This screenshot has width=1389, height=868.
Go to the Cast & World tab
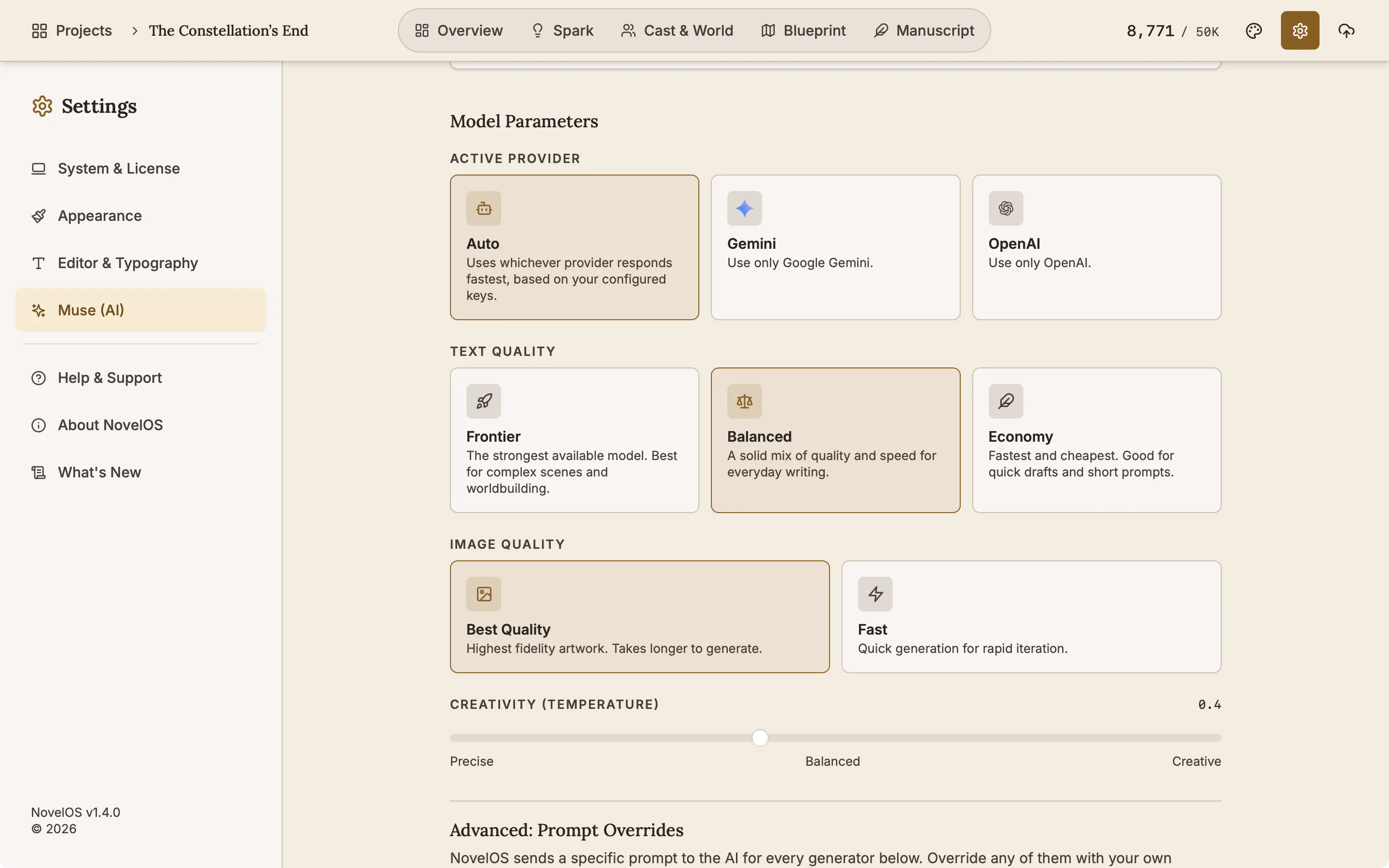[x=677, y=30]
